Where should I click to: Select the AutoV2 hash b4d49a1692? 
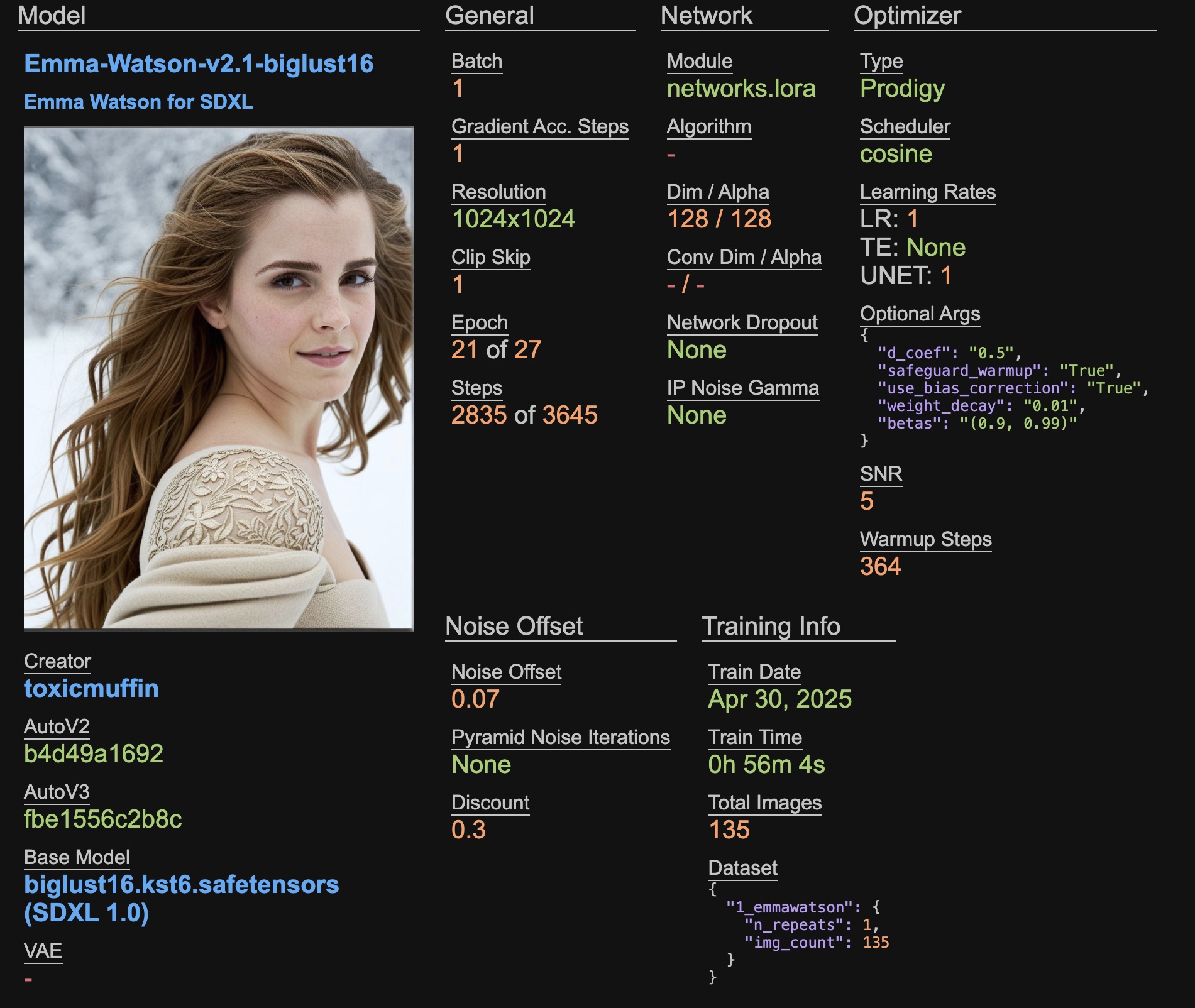coord(94,753)
